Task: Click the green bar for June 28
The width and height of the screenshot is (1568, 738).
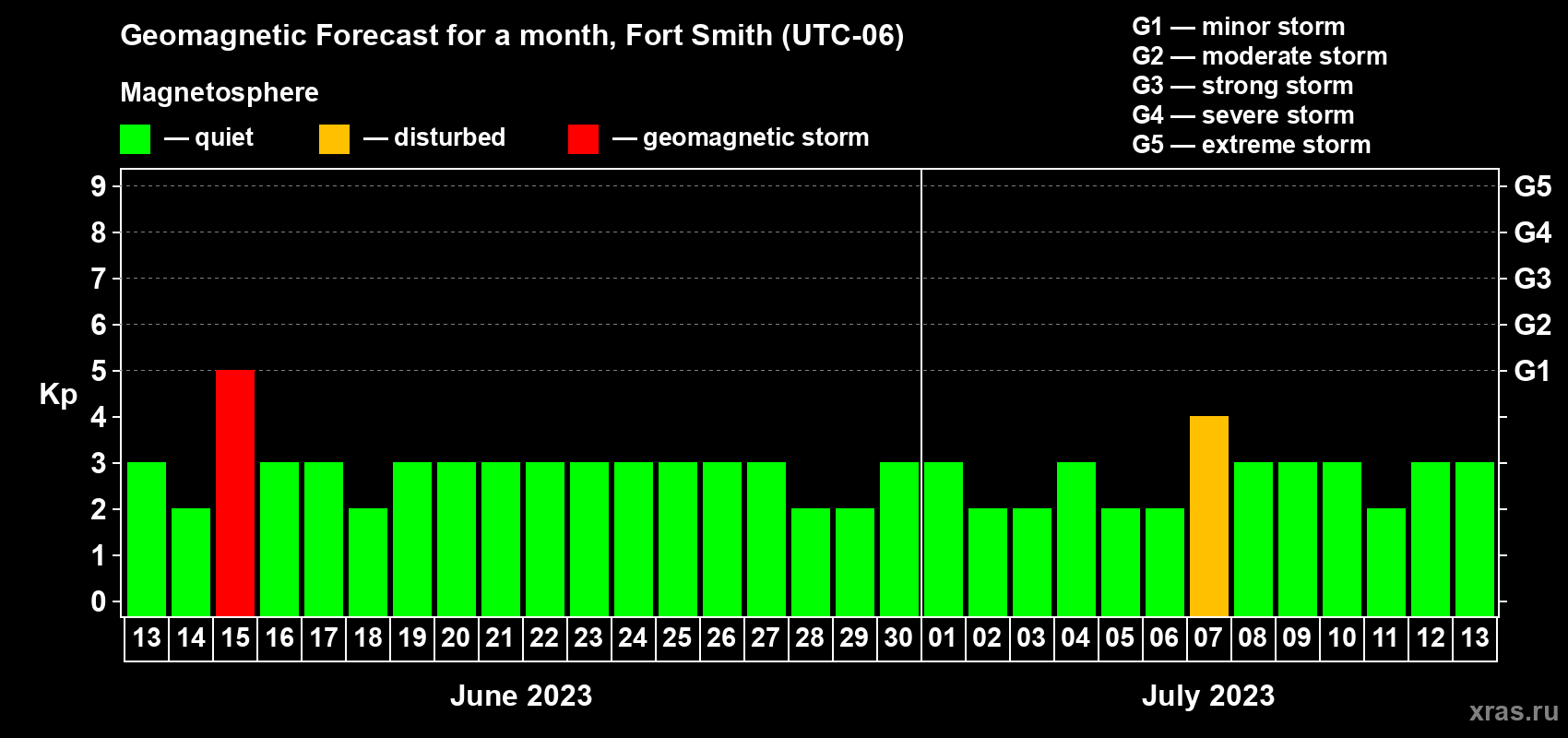Action: click(x=811, y=562)
